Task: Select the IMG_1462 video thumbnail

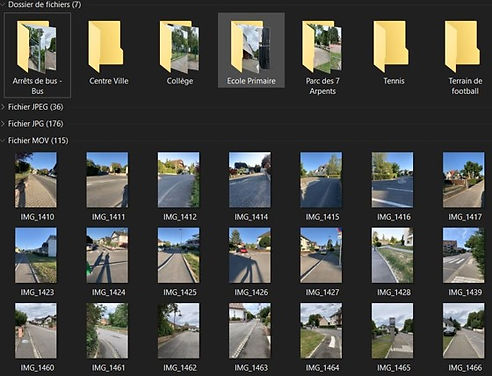Action: tap(178, 330)
